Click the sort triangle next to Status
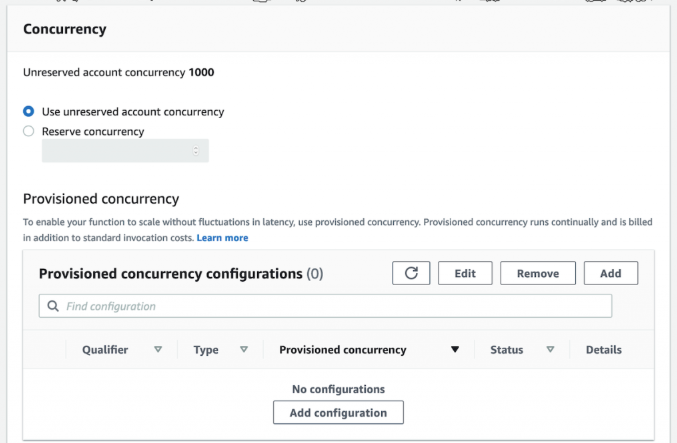 point(550,350)
